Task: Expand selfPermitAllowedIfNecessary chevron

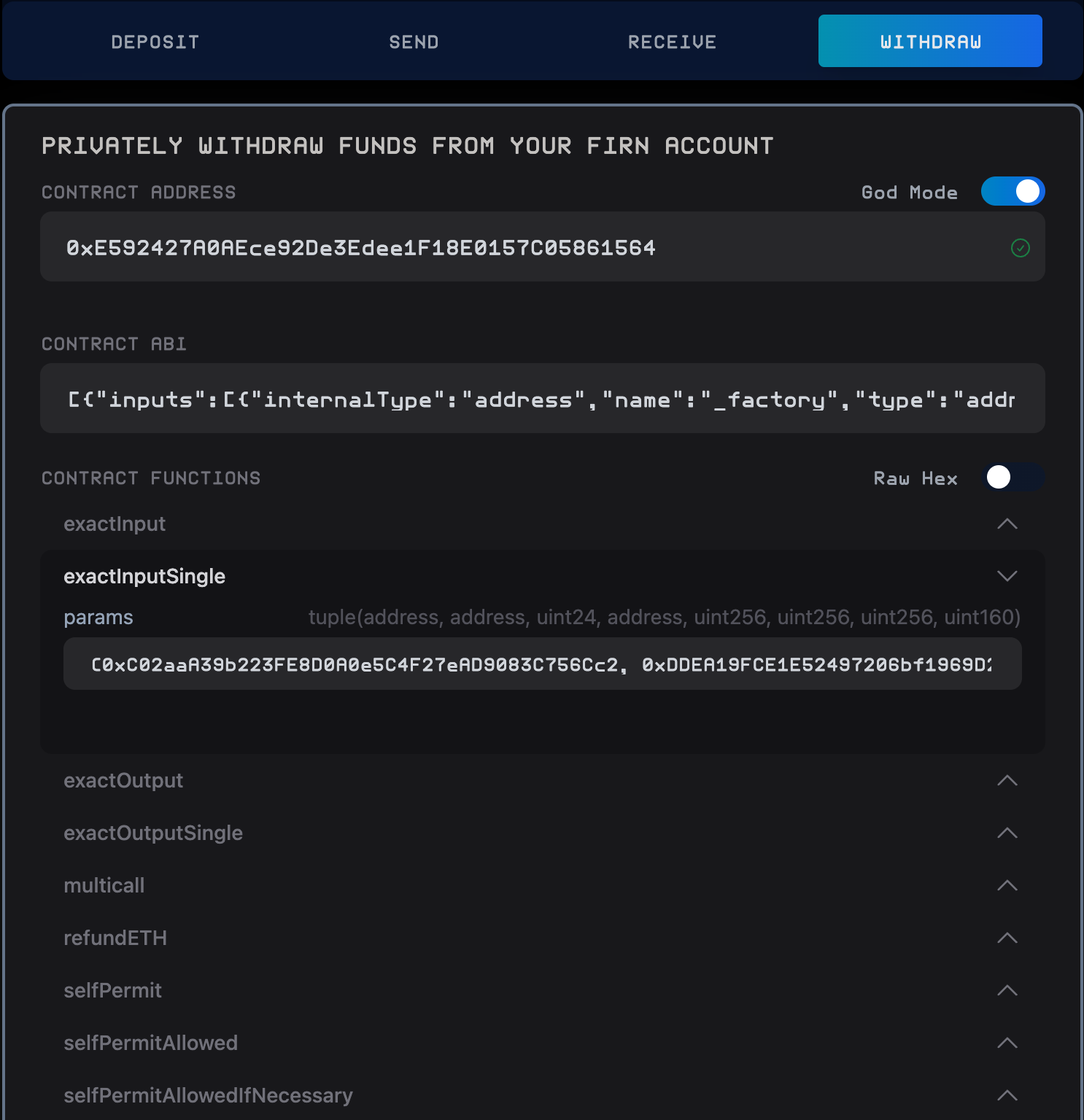Action: pyautogui.click(x=1007, y=1096)
